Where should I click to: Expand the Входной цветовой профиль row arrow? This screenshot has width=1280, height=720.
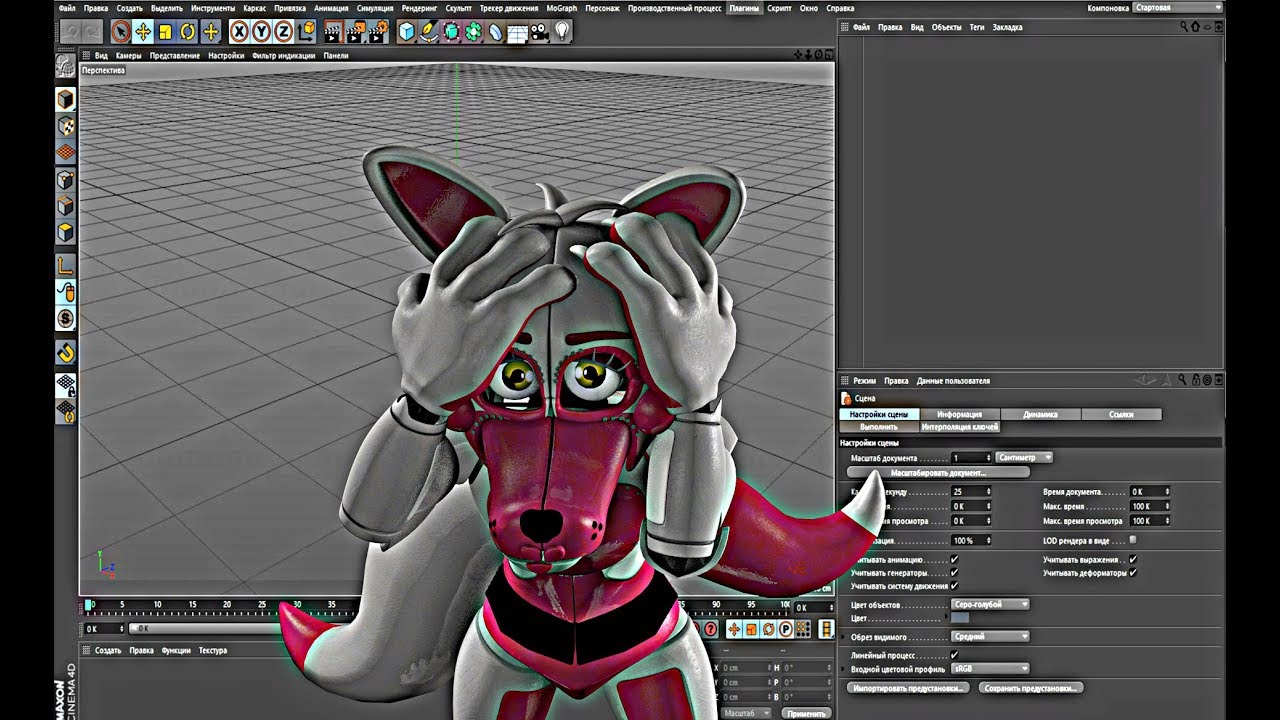844,668
